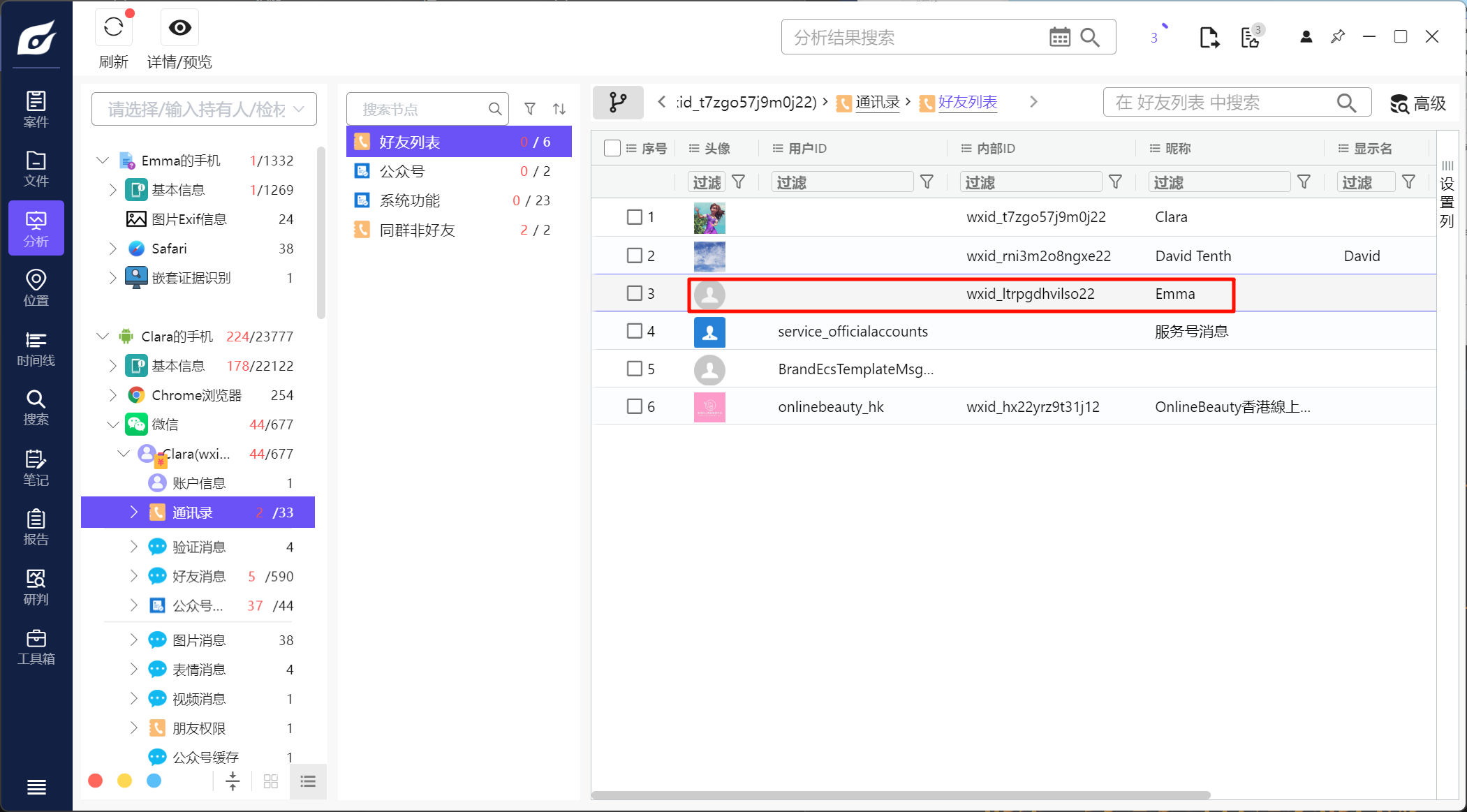1467x812 pixels.
Task: Click the calendar icon in search box
Action: pyautogui.click(x=1059, y=37)
